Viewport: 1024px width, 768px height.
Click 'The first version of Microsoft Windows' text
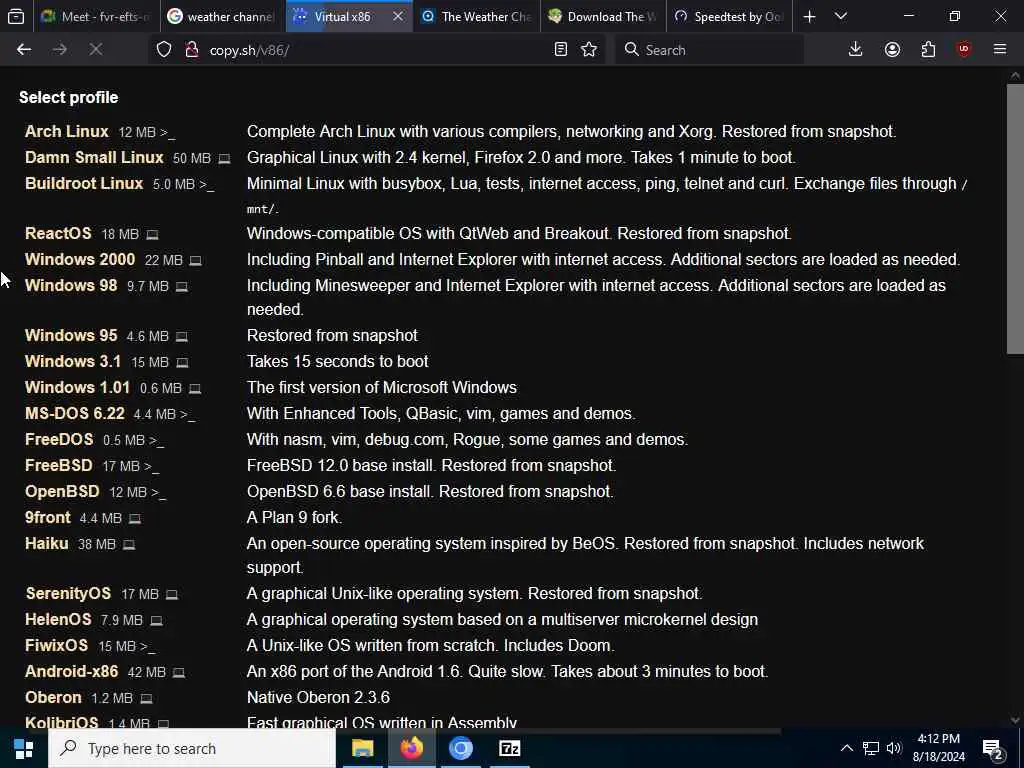click(x=382, y=387)
